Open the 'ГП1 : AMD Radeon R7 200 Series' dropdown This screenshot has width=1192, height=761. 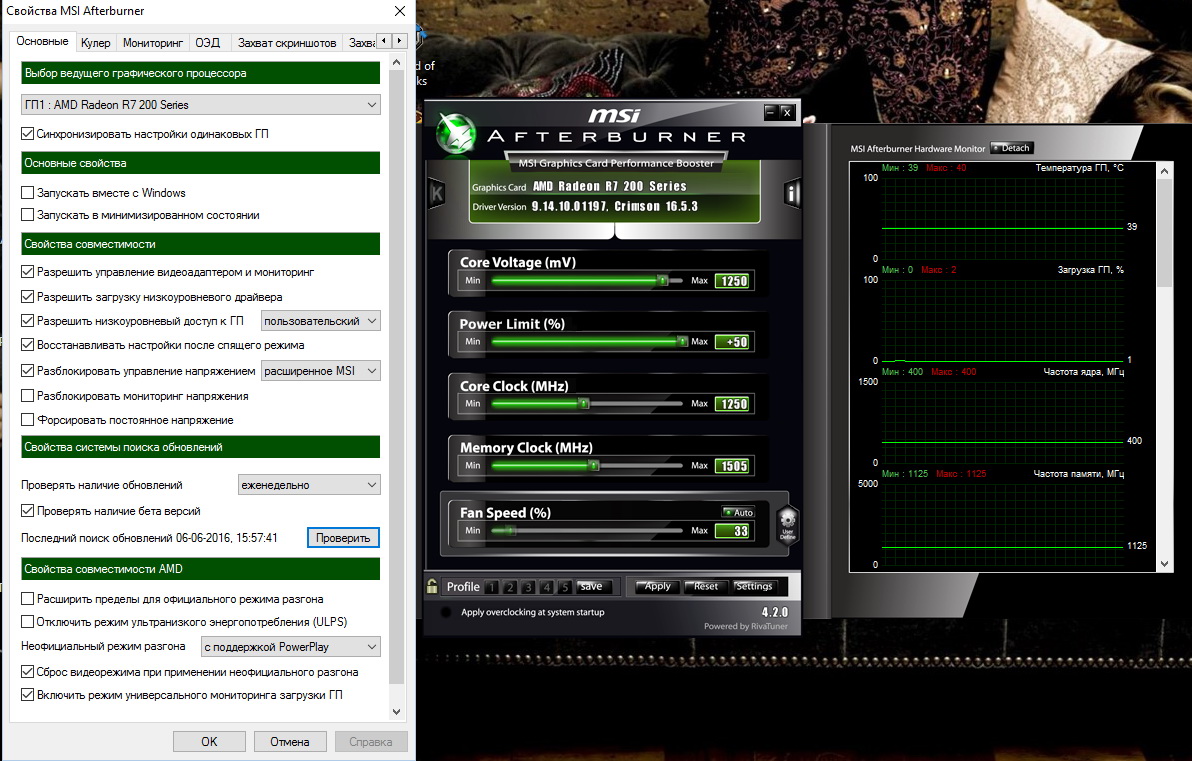(201, 105)
